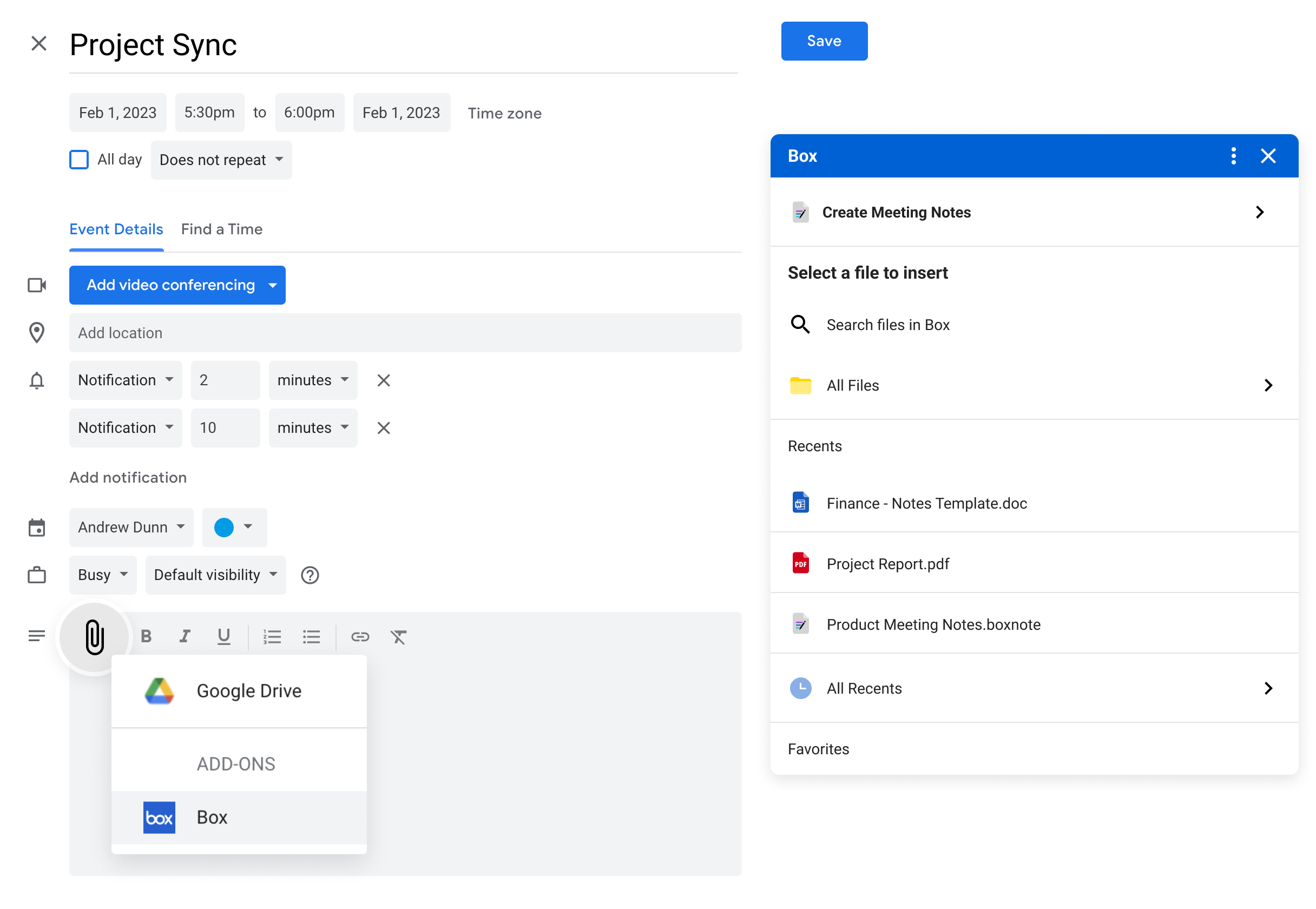Switch to the Find a Time tab
The height and width of the screenshot is (909, 1316).
pos(221,229)
